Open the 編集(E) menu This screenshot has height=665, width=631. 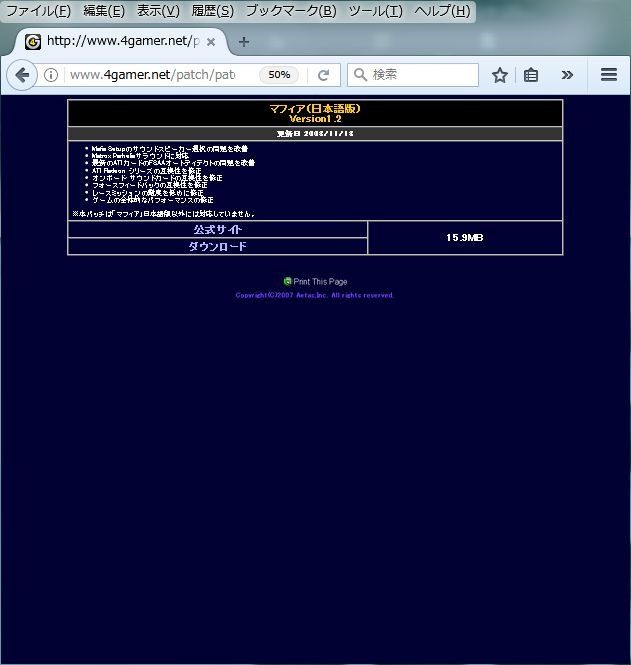[104, 11]
